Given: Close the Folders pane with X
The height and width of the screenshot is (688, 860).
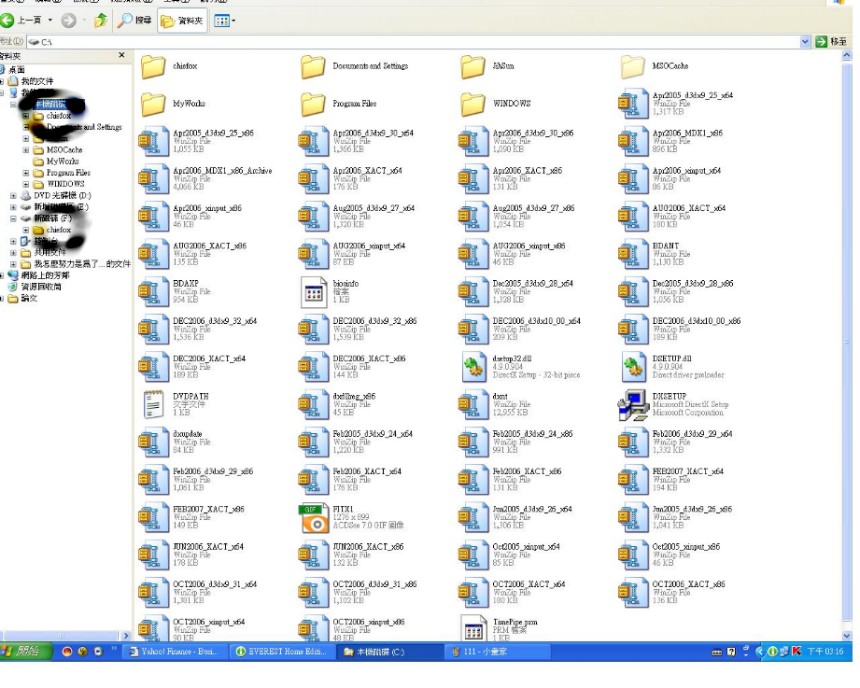Looking at the screenshot, I should (x=122, y=56).
